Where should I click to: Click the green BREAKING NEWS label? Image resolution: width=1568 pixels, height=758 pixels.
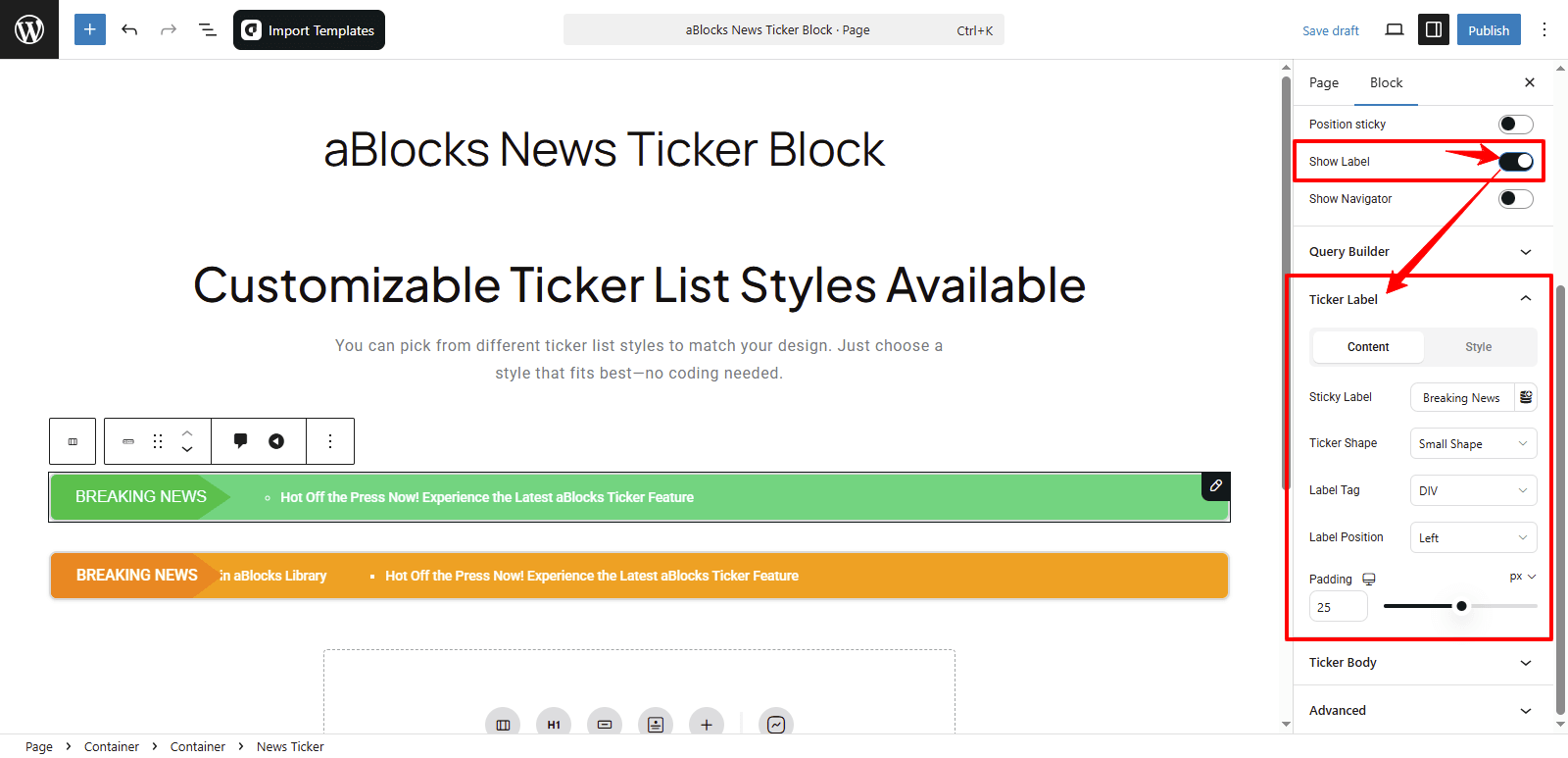pyautogui.click(x=141, y=497)
